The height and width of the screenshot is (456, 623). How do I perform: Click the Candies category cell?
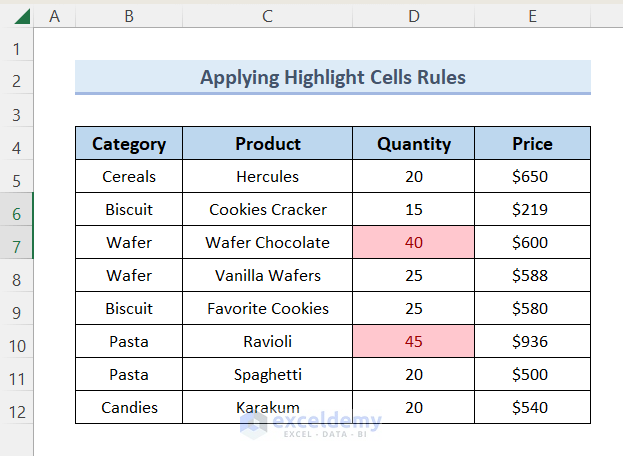coord(129,408)
